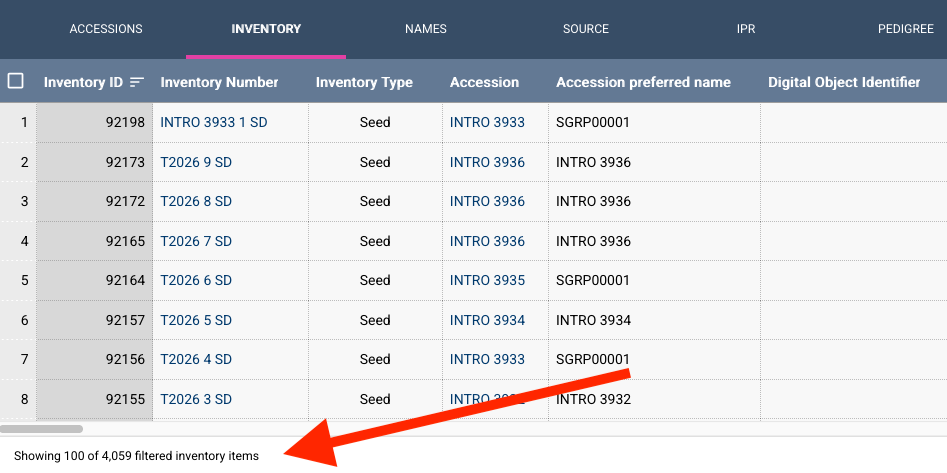Open the T2026 9 SD inventory link
The height and width of the screenshot is (473, 947).
click(x=196, y=162)
